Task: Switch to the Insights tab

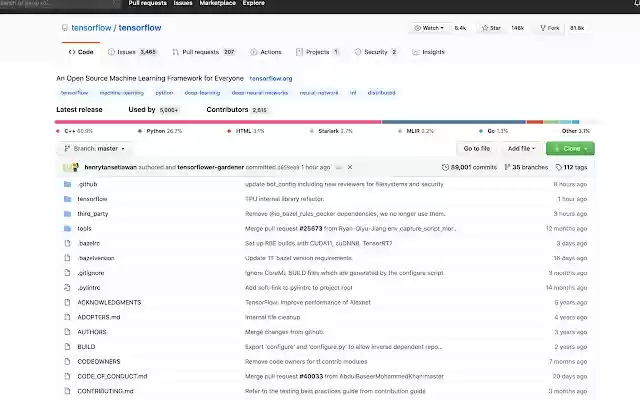Action: pos(428,52)
